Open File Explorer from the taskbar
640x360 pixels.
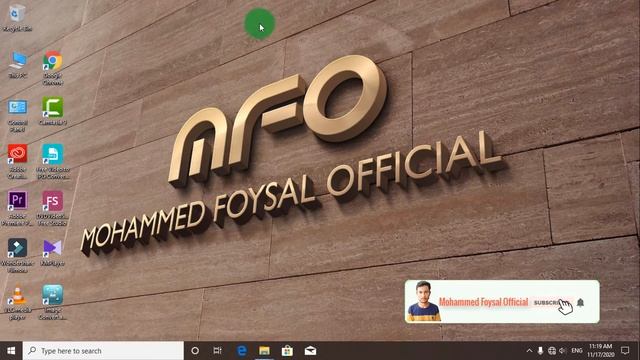pyautogui.click(x=264, y=351)
